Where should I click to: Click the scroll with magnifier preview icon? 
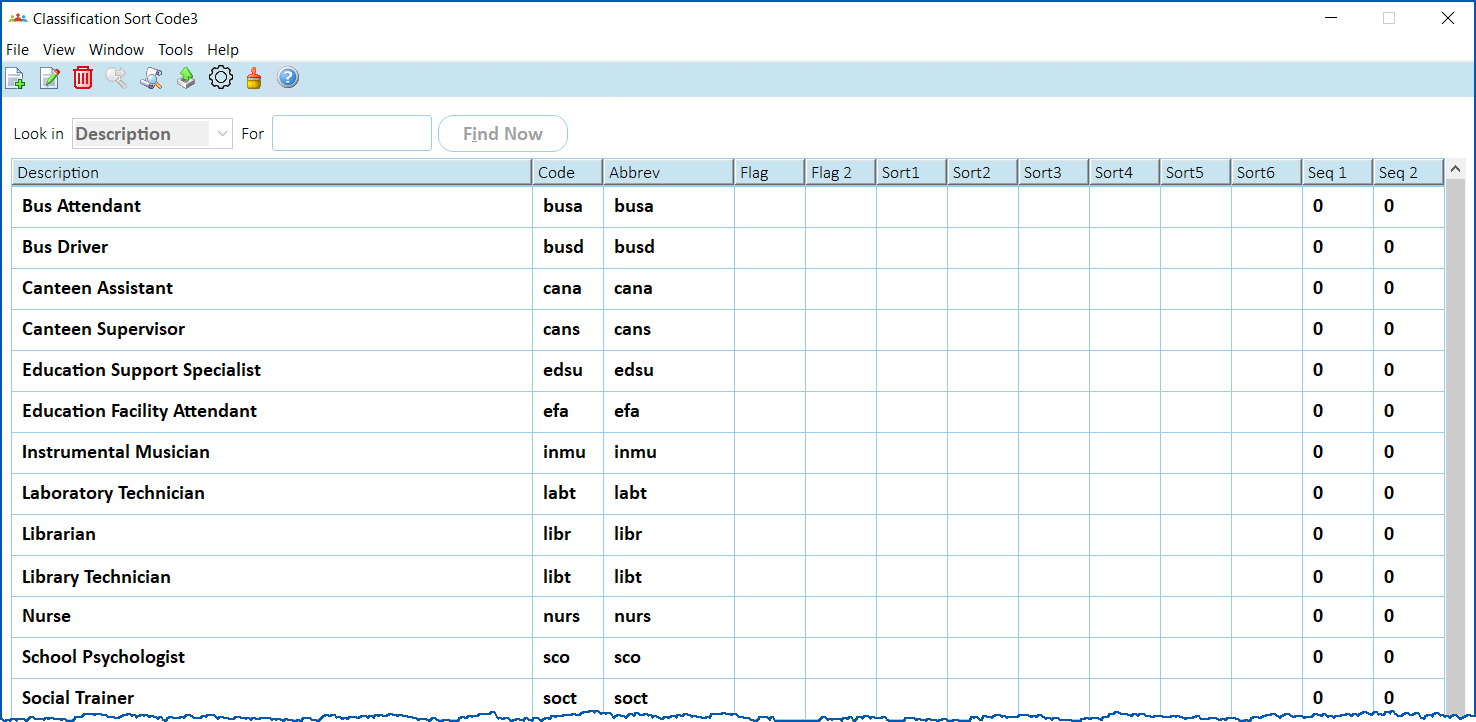[x=151, y=78]
